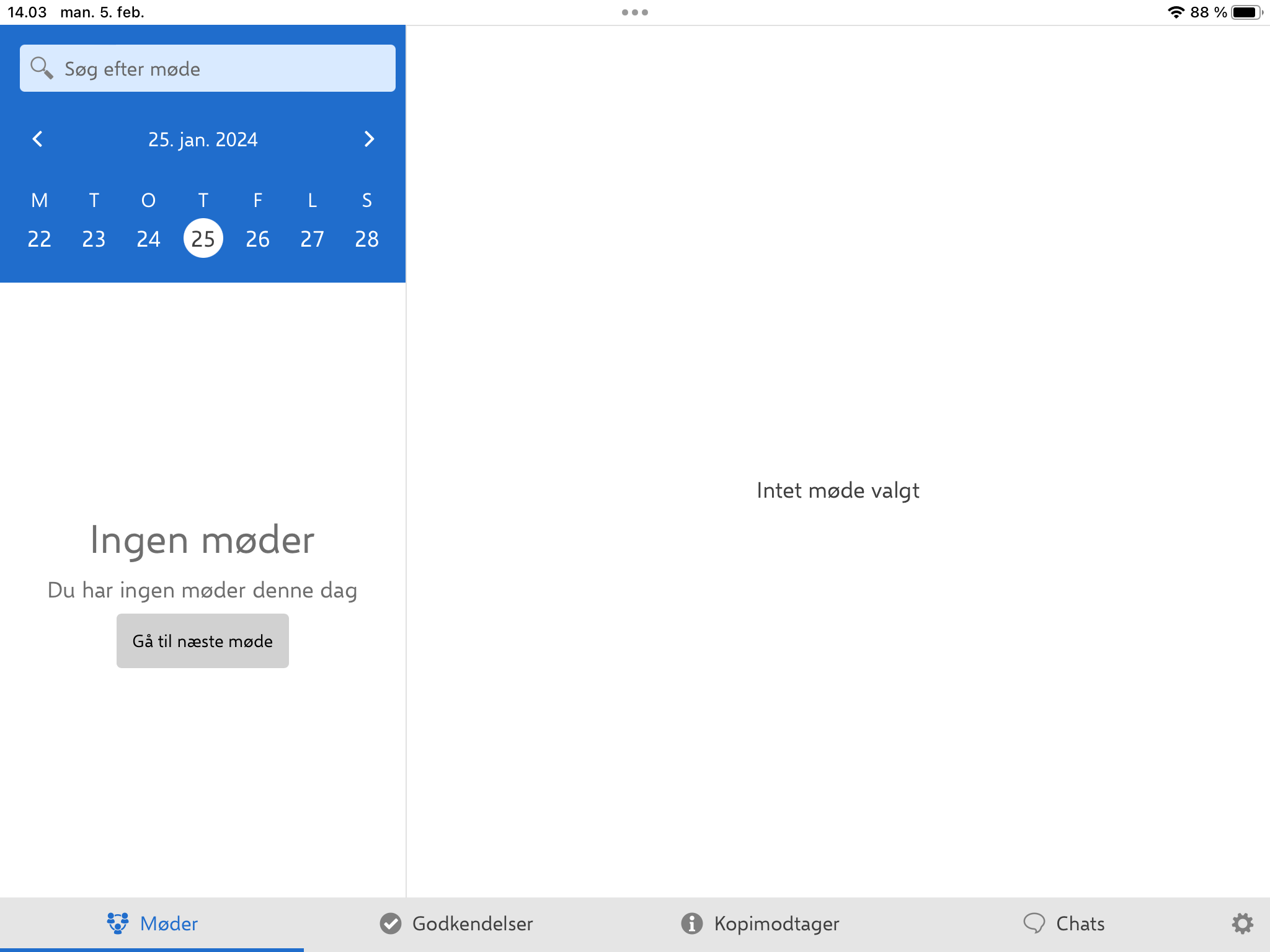Open settings gear icon
The image size is (1270, 952).
pos(1242,923)
